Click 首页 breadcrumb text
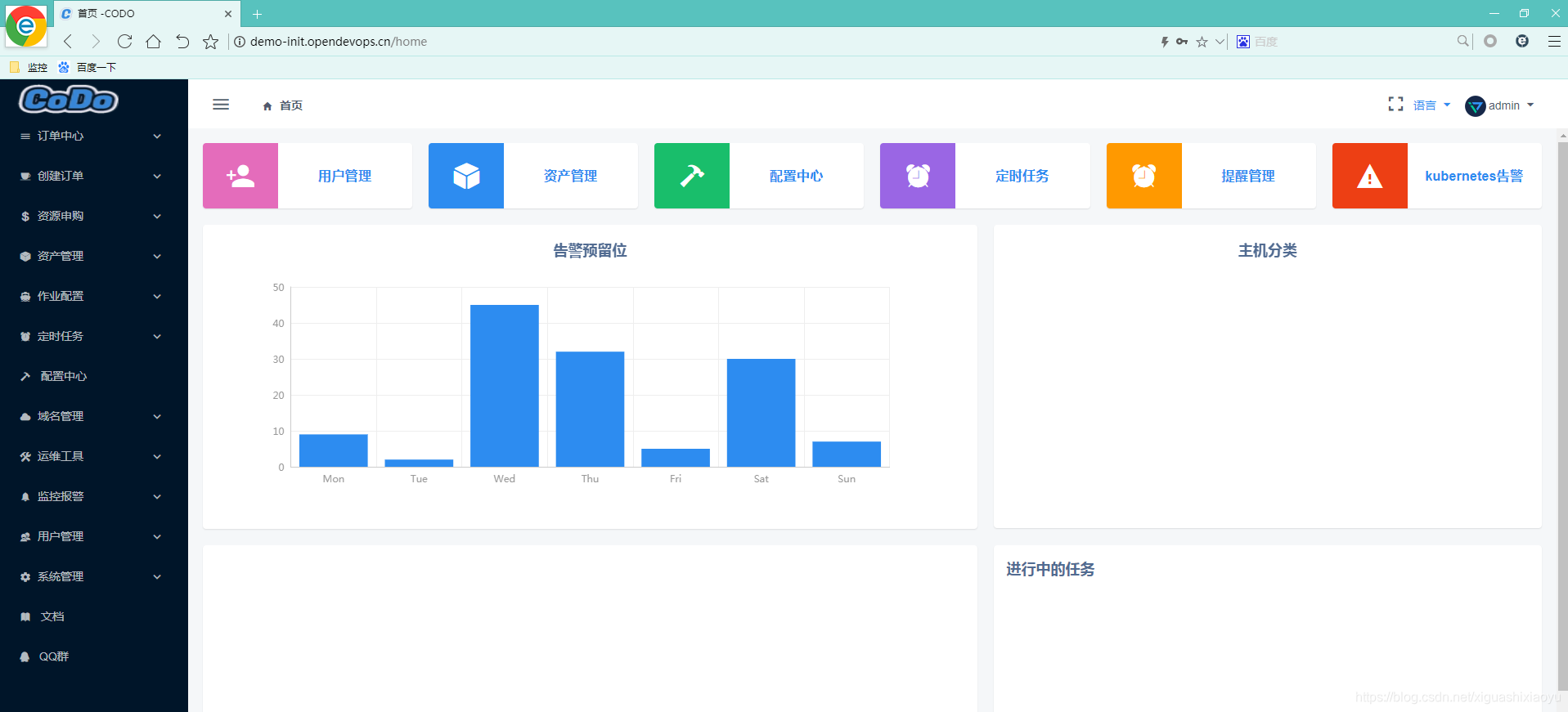 [x=291, y=105]
